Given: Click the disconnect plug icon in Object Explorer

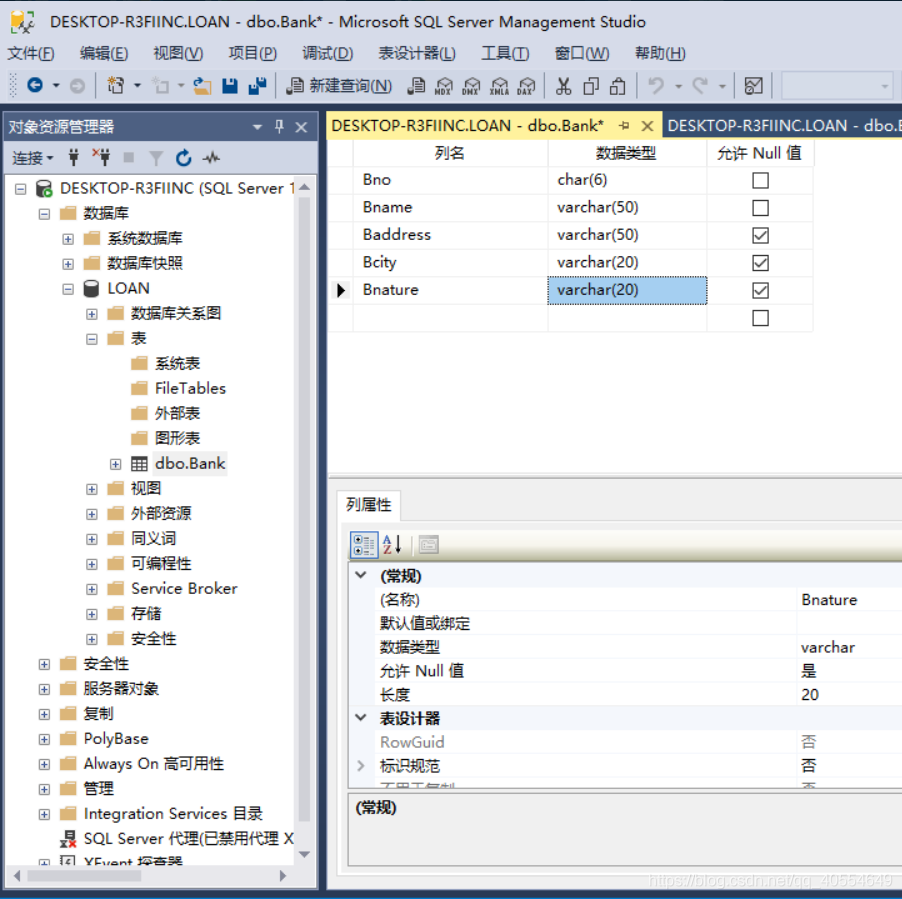Looking at the screenshot, I should pos(101,157).
